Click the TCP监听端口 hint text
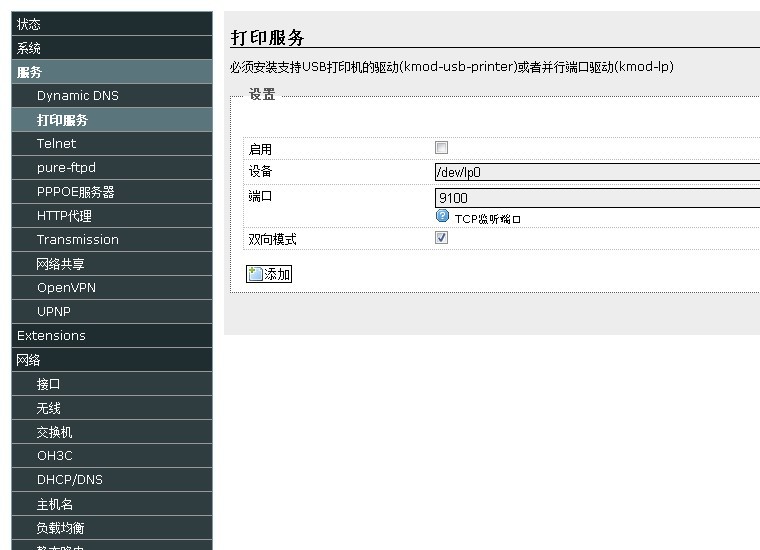Image resolution: width=760 pixels, height=550 pixels. (488, 219)
